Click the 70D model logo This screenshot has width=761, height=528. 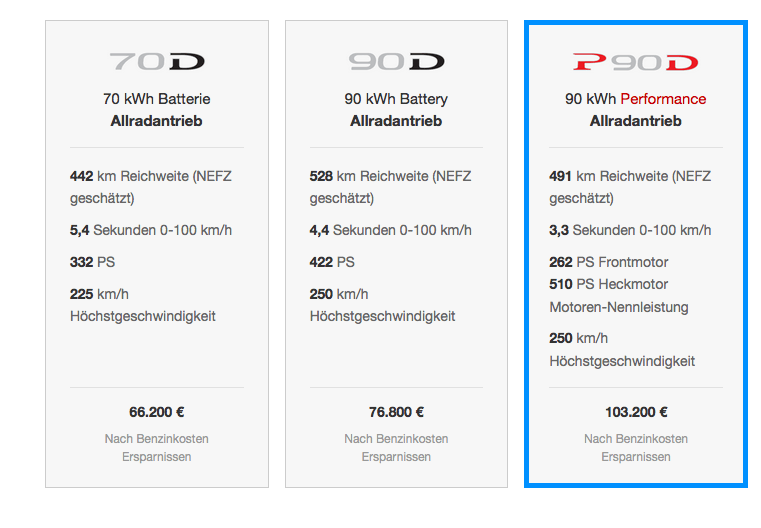click(157, 63)
